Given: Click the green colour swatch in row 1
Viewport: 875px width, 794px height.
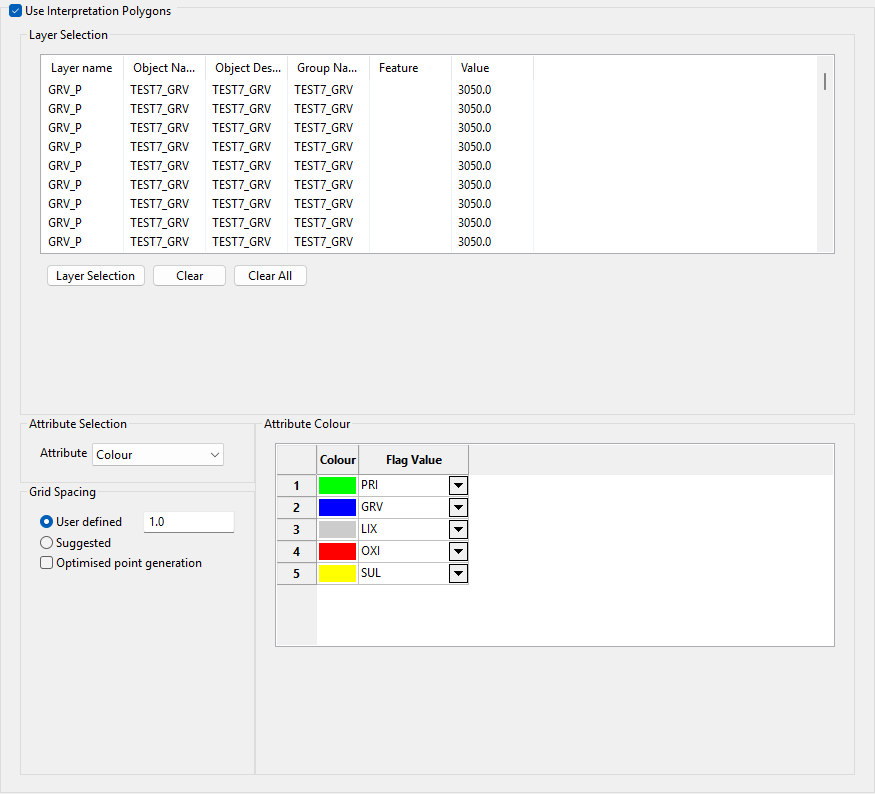Looking at the screenshot, I should [x=337, y=486].
